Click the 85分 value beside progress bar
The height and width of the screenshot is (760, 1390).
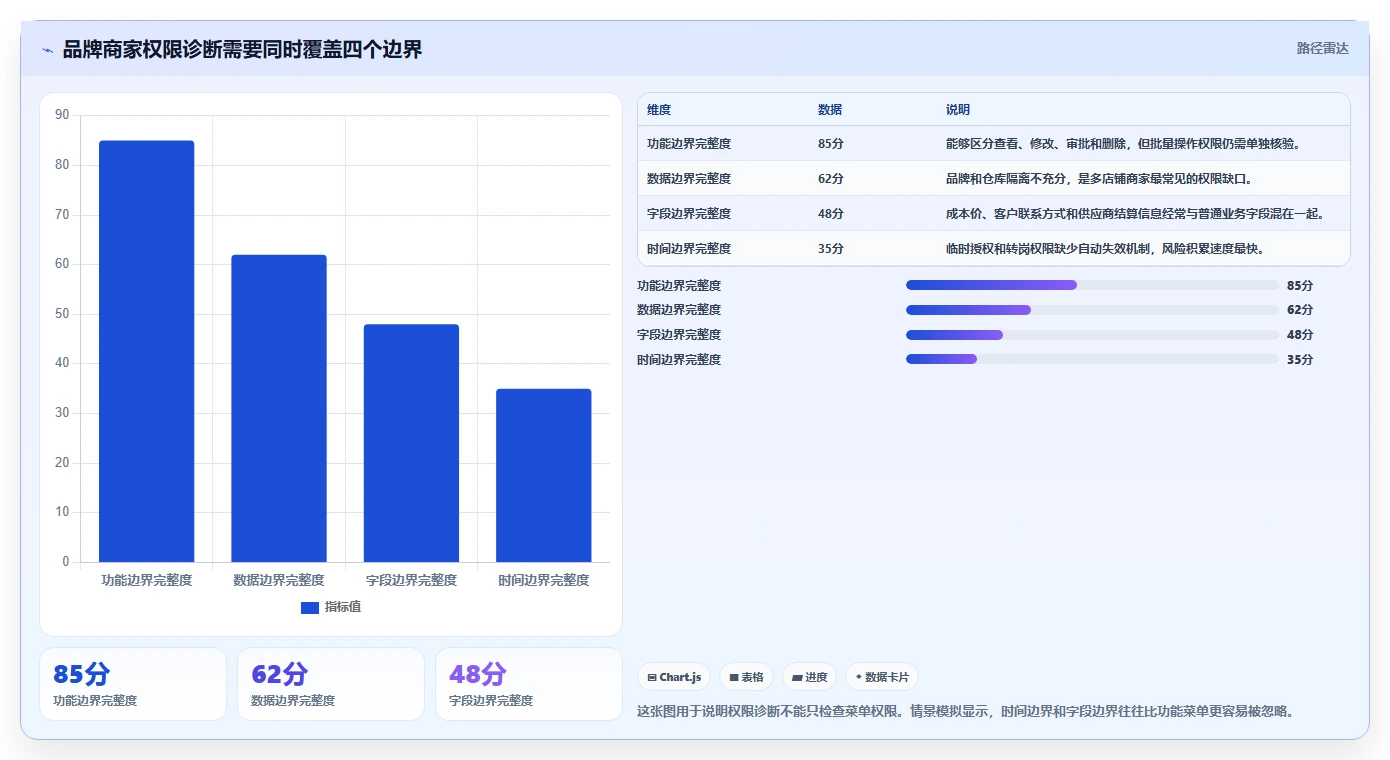click(1300, 285)
